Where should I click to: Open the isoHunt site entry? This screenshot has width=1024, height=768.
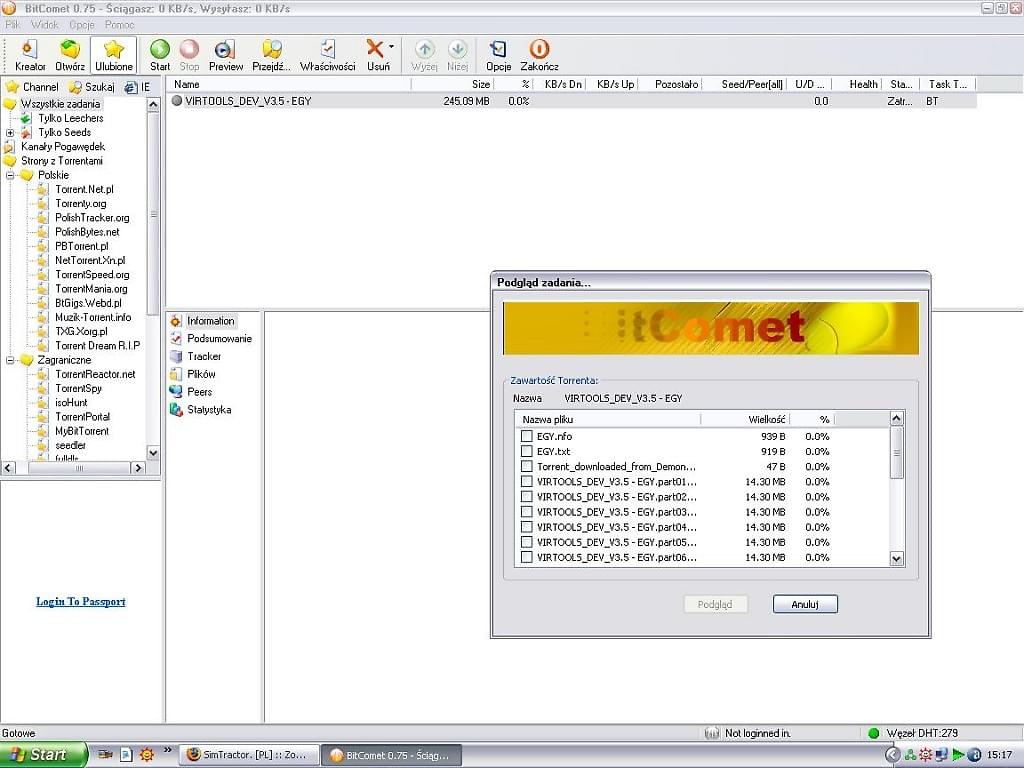pyautogui.click(x=71, y=402)
